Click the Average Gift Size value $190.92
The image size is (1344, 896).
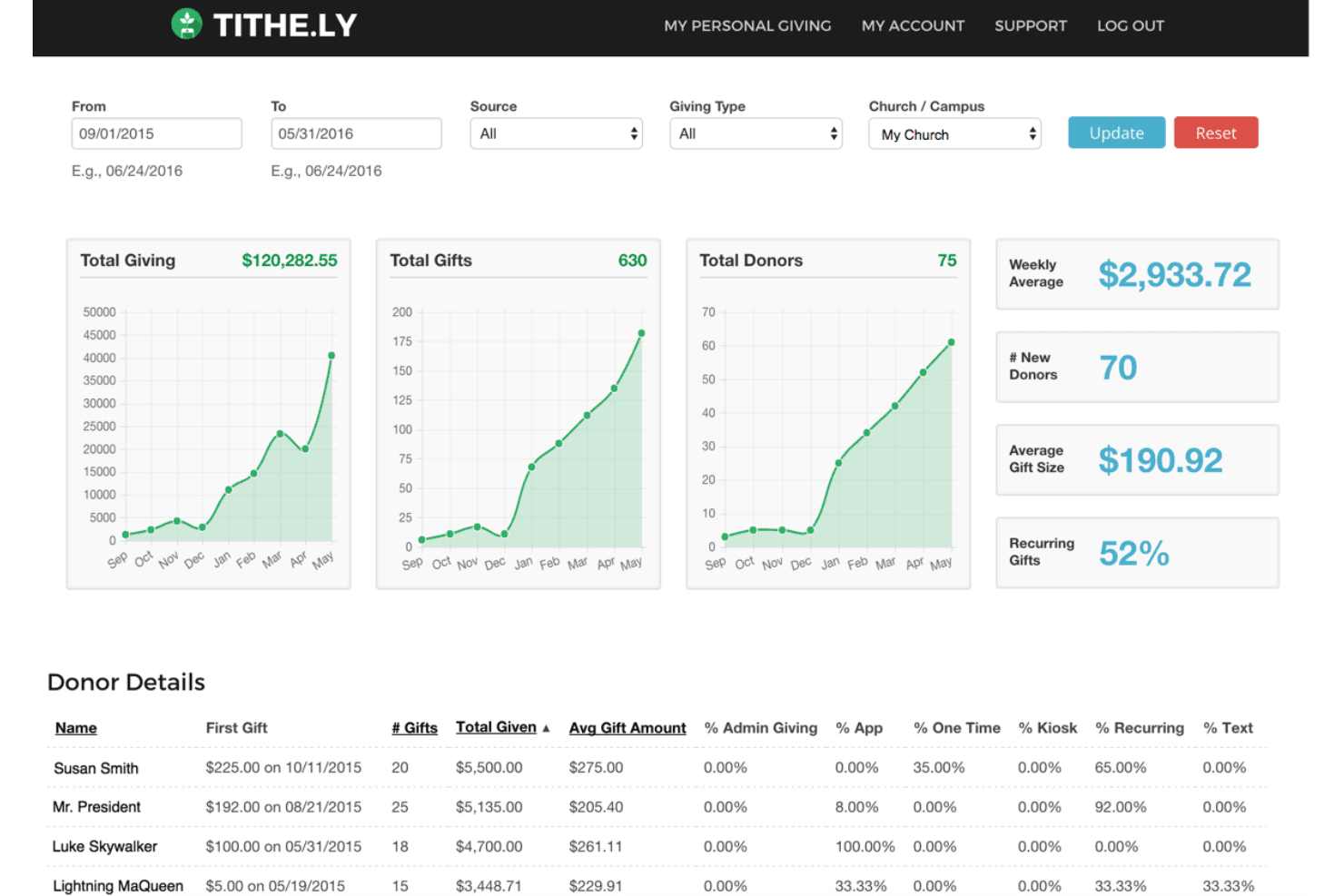click(1161, 460)
